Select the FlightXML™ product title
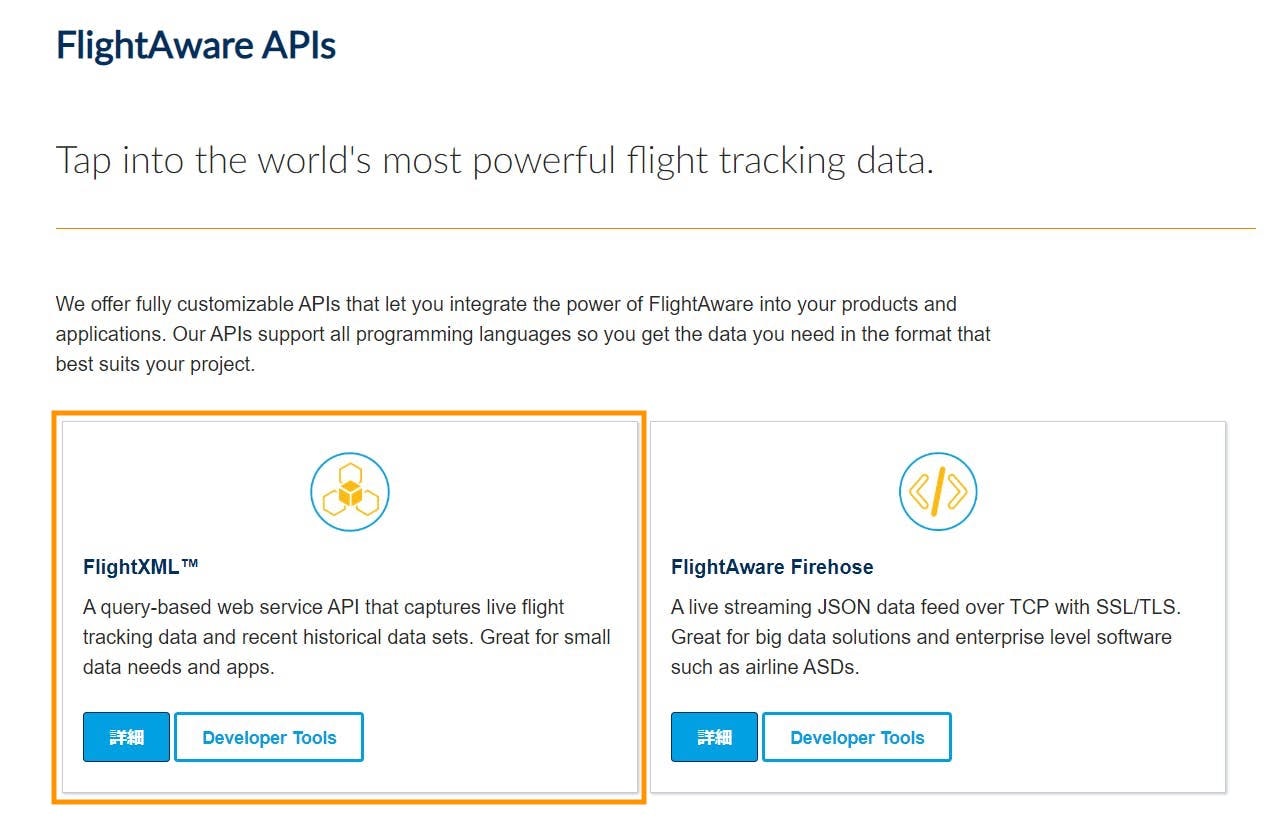Image resolution: width=1269 pixels, height=832 pixels. pos(140,566)
